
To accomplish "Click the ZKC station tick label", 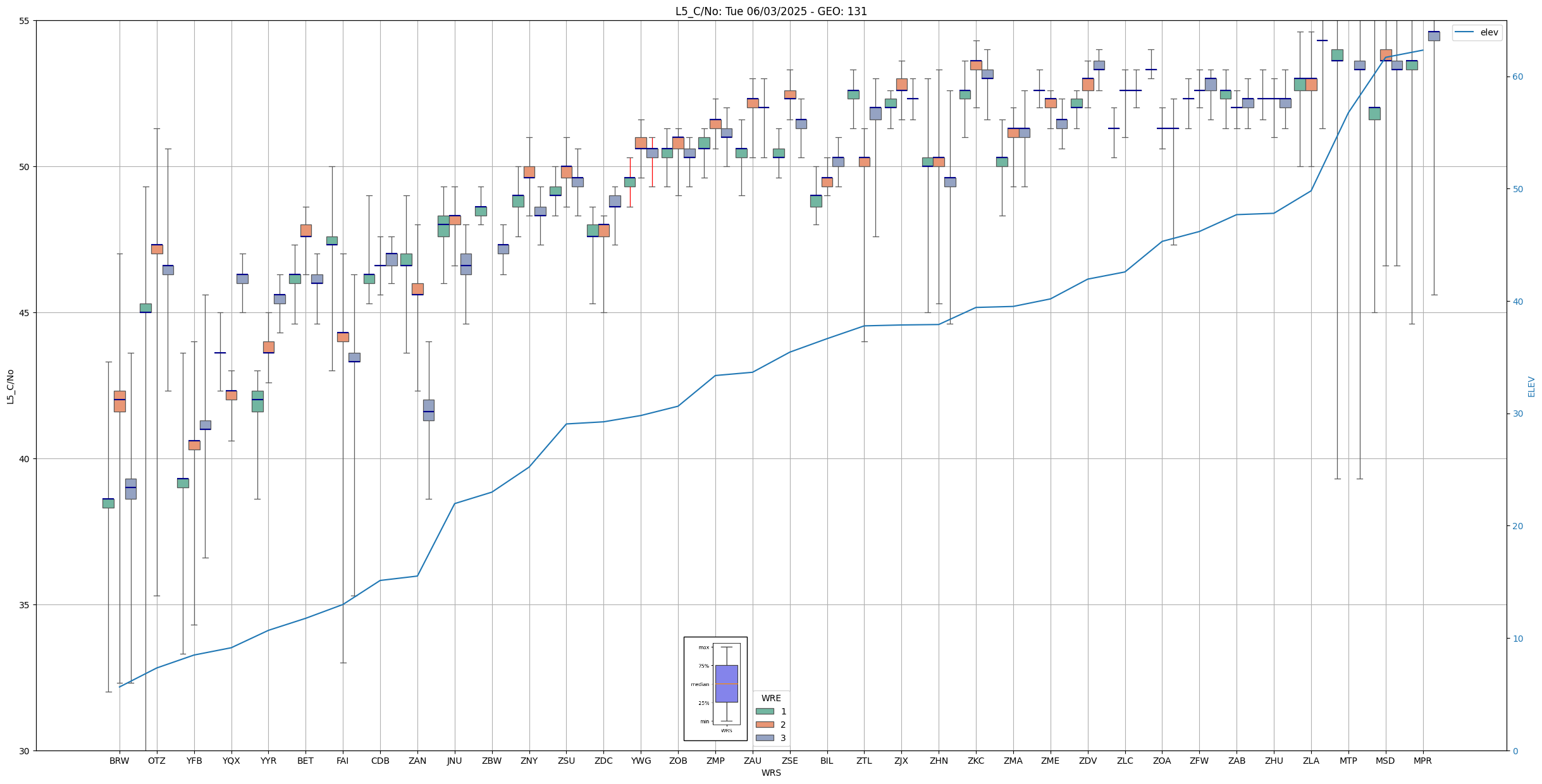I will pos(976,761).
